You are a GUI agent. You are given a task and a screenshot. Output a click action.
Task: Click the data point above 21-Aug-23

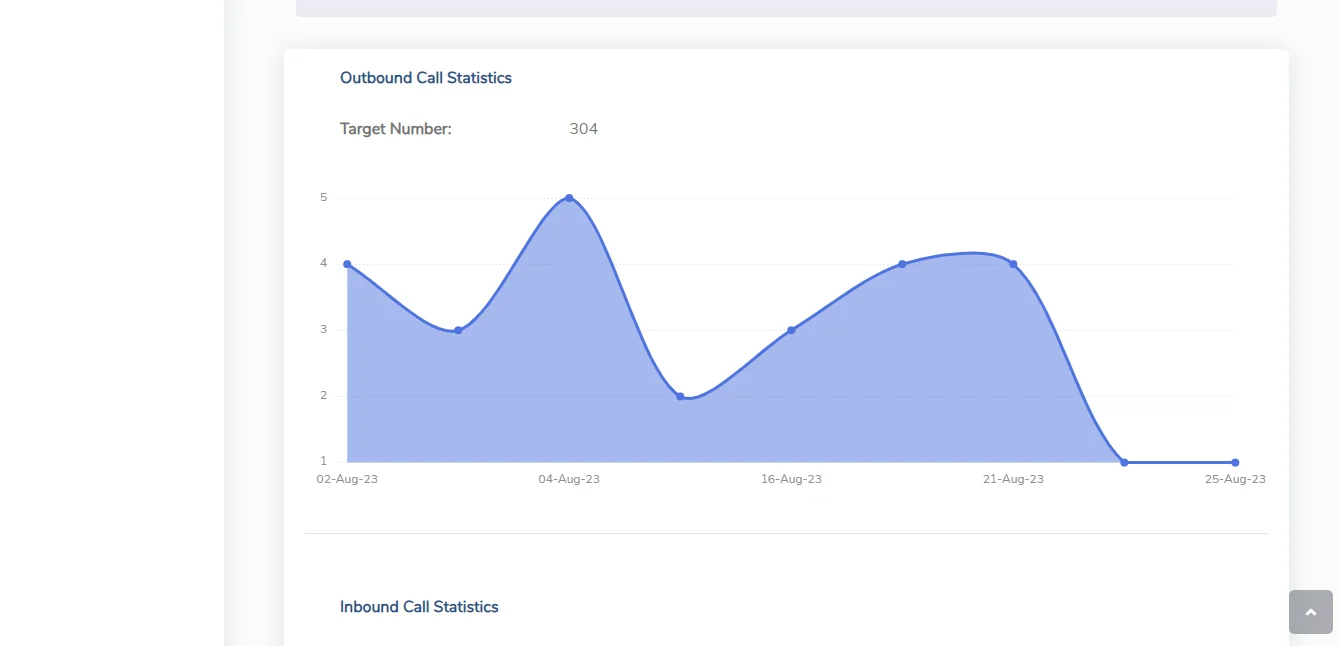click(x=1013, y=264)
